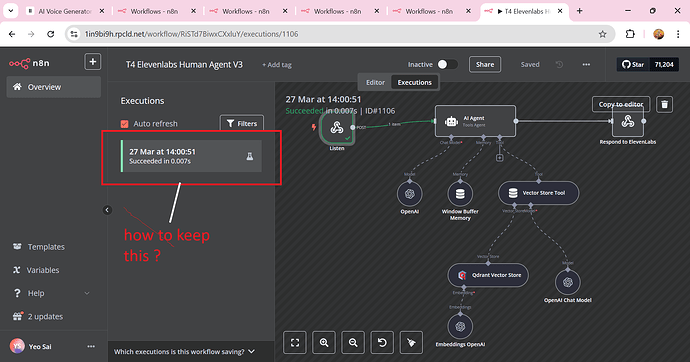Click the zoom in canvas icon

click(x=324, y=343)
